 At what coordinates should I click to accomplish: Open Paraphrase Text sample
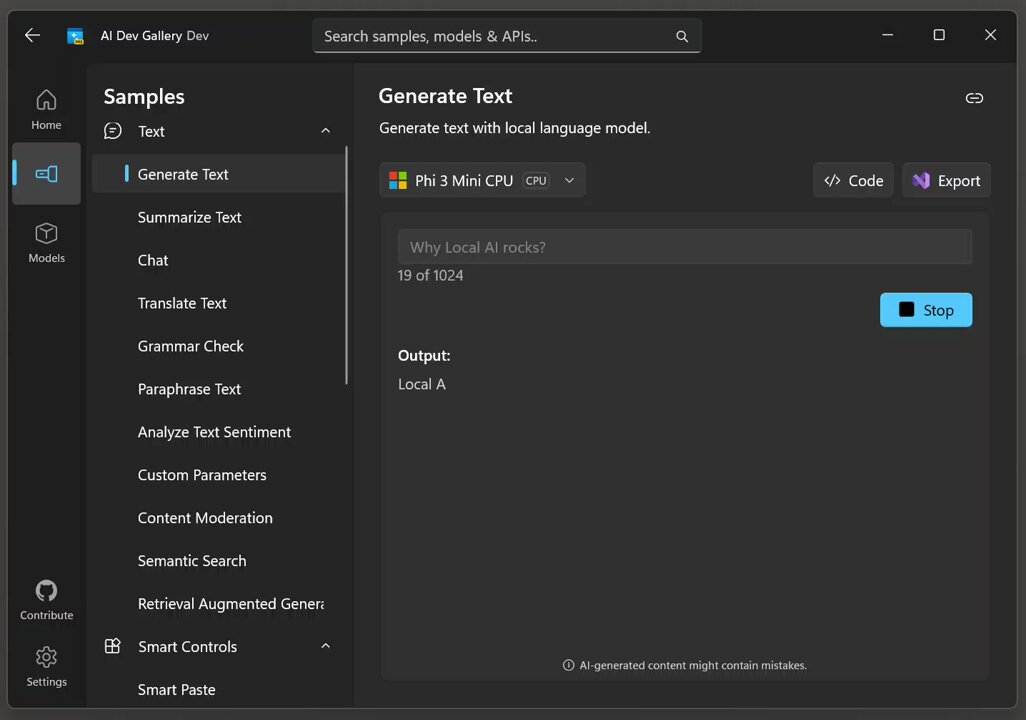coord(218,389)
